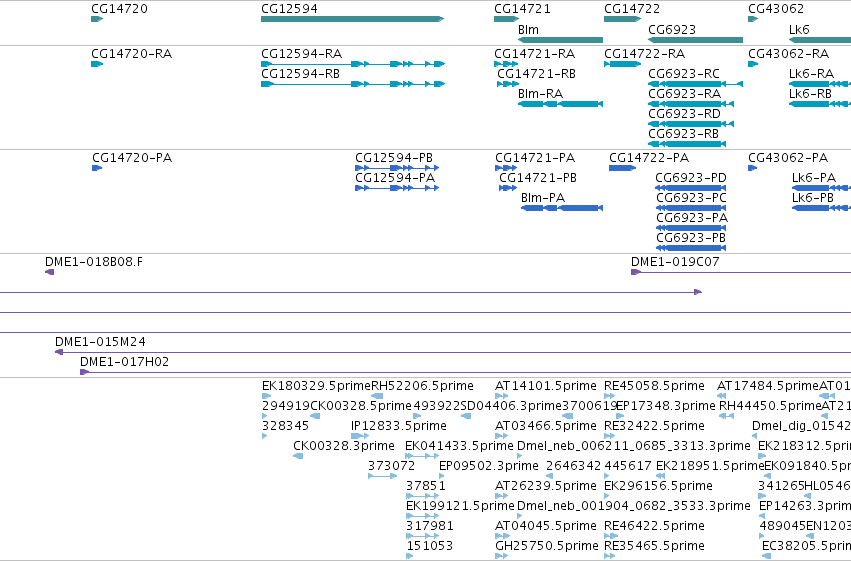Open the CG6923-RC transcript

click(x=695, y=84)
